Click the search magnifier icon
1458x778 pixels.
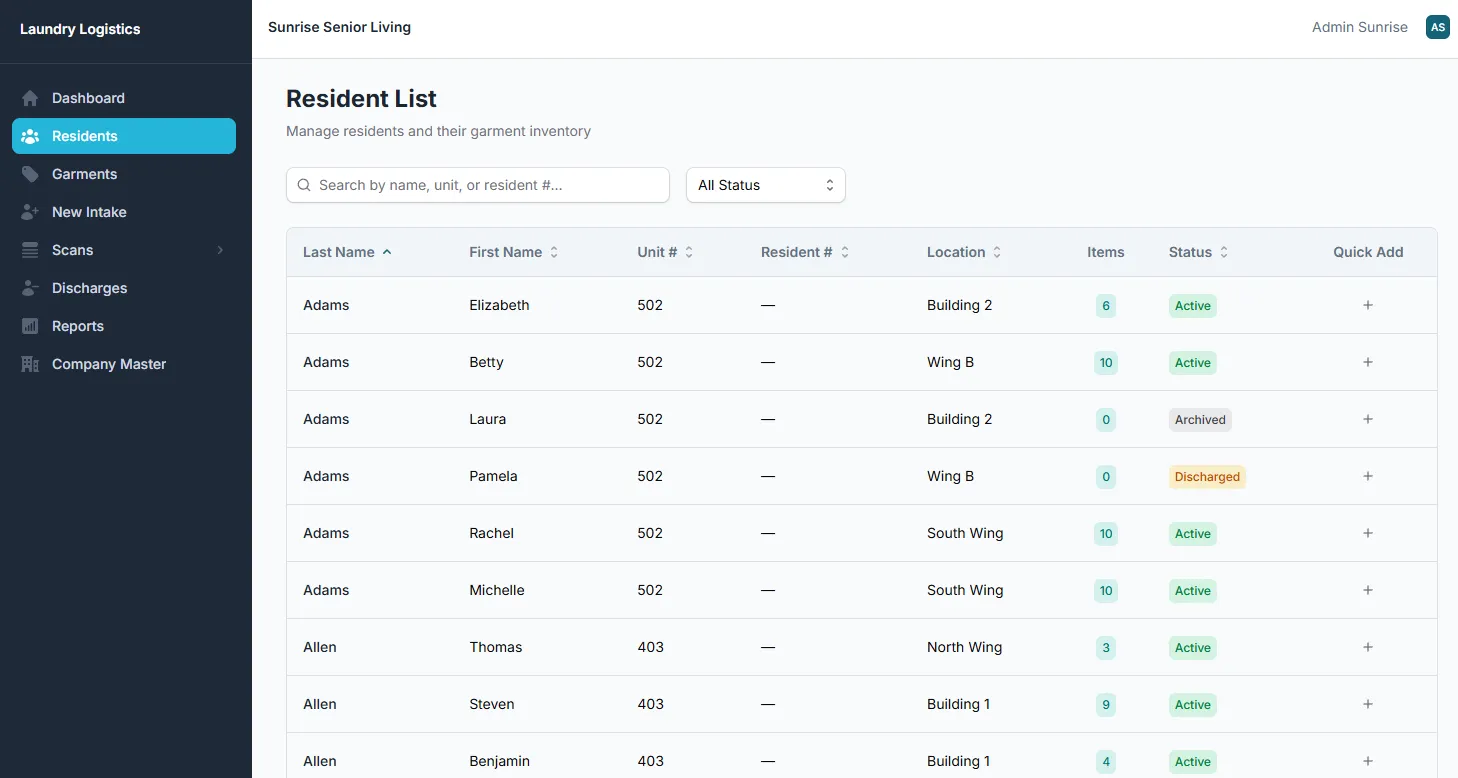303,185
